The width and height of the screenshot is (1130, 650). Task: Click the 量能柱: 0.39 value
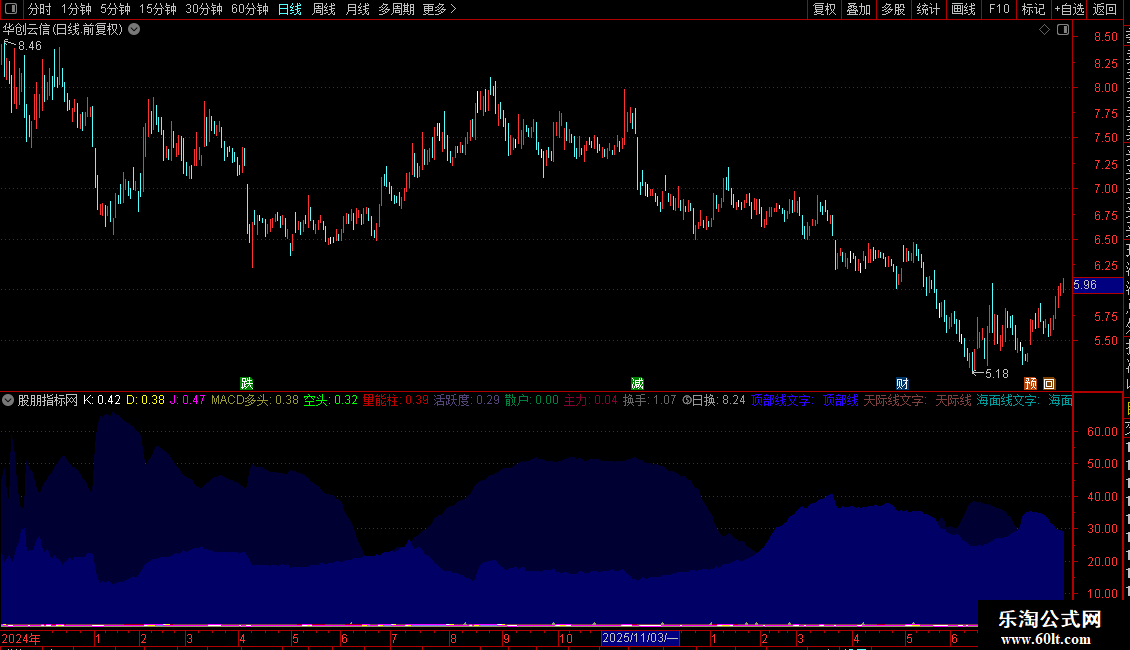[x=395, y=400]
